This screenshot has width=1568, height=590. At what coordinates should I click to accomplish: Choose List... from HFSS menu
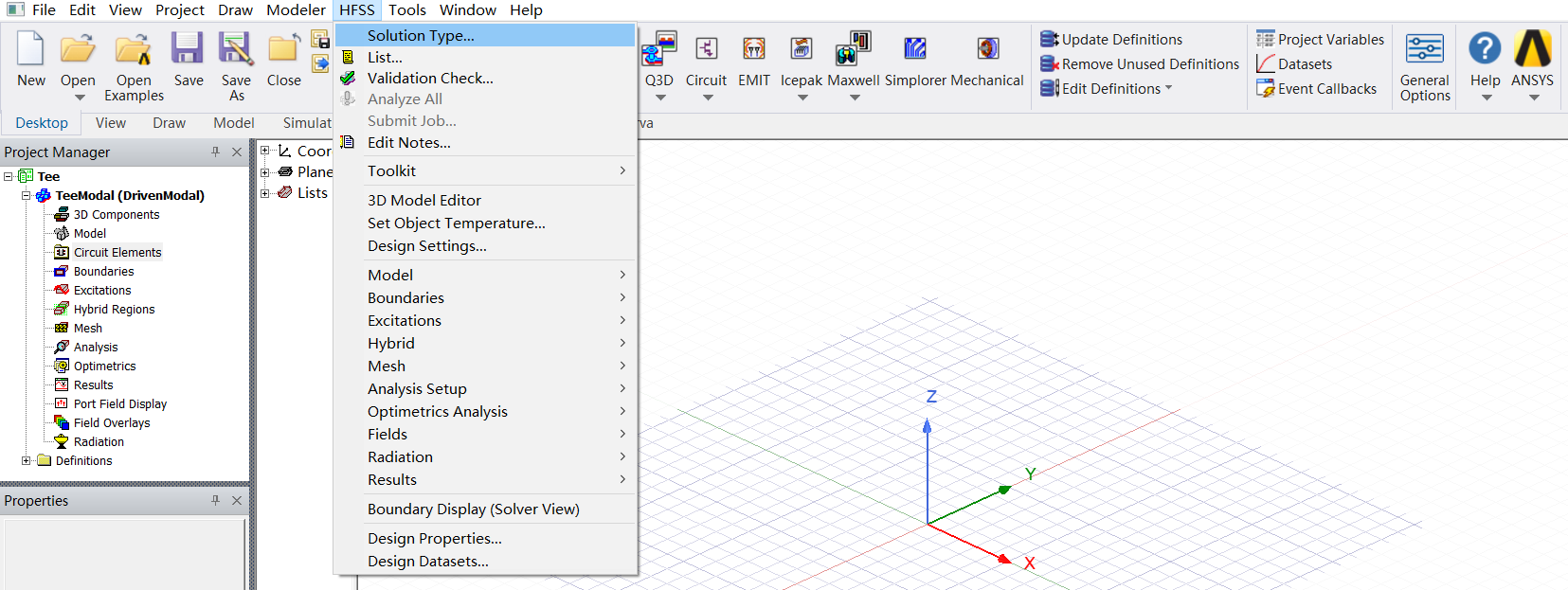[x=485, y=57]
